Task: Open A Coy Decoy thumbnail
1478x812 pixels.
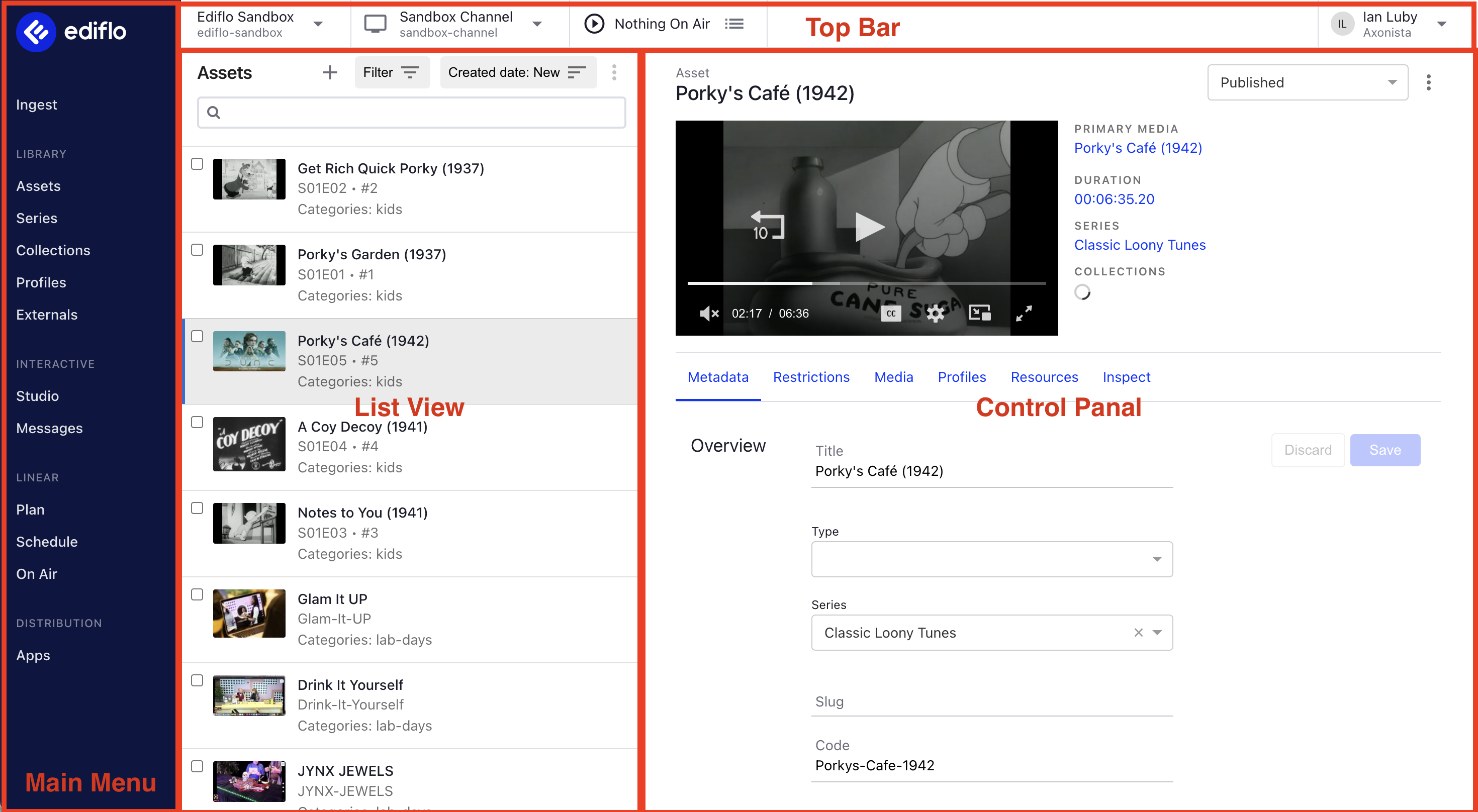Action: 249,444
